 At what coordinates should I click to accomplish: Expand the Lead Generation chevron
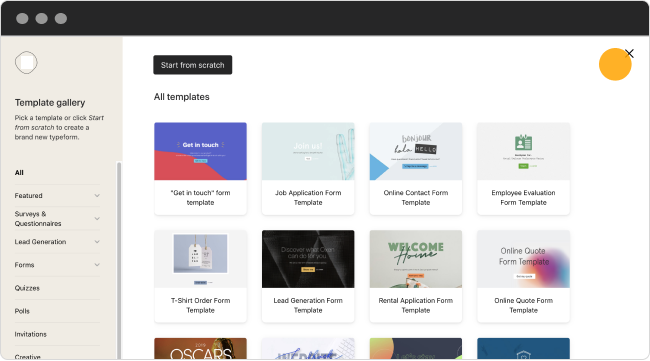point(97,242)
